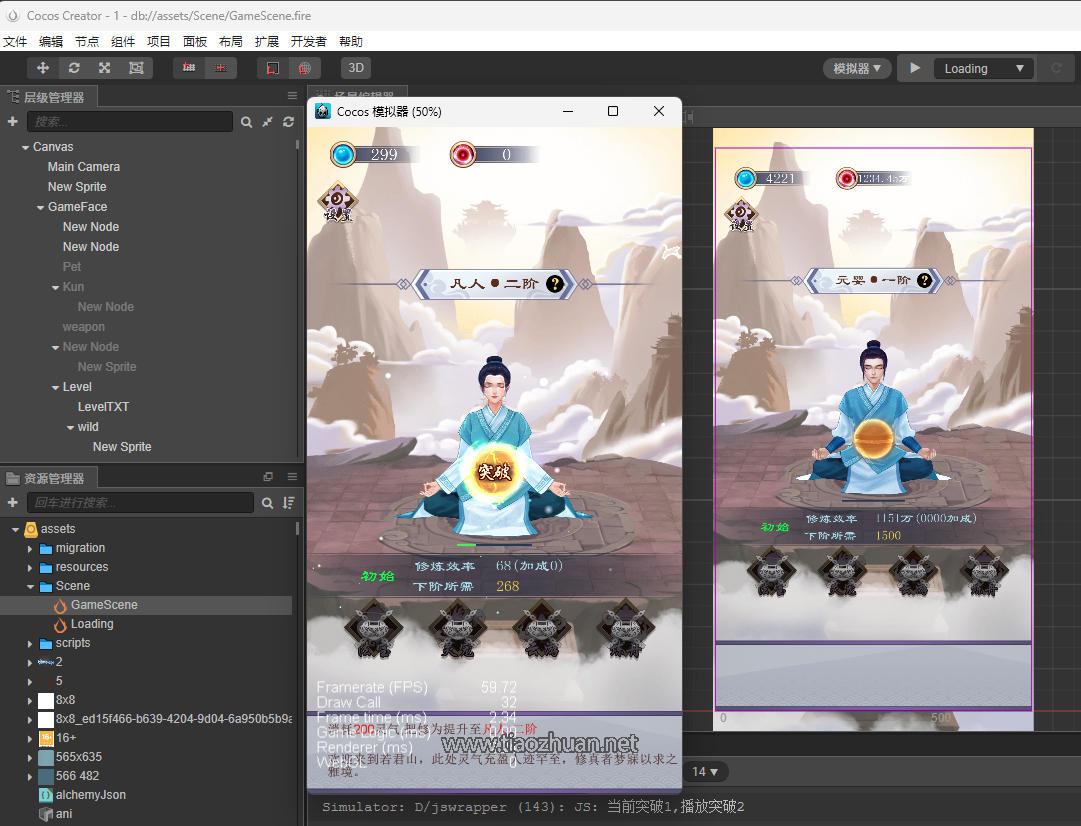The height and width of the screenshot is (826, 1081).
Task: Select the Pet node
Action: (72, 267)
